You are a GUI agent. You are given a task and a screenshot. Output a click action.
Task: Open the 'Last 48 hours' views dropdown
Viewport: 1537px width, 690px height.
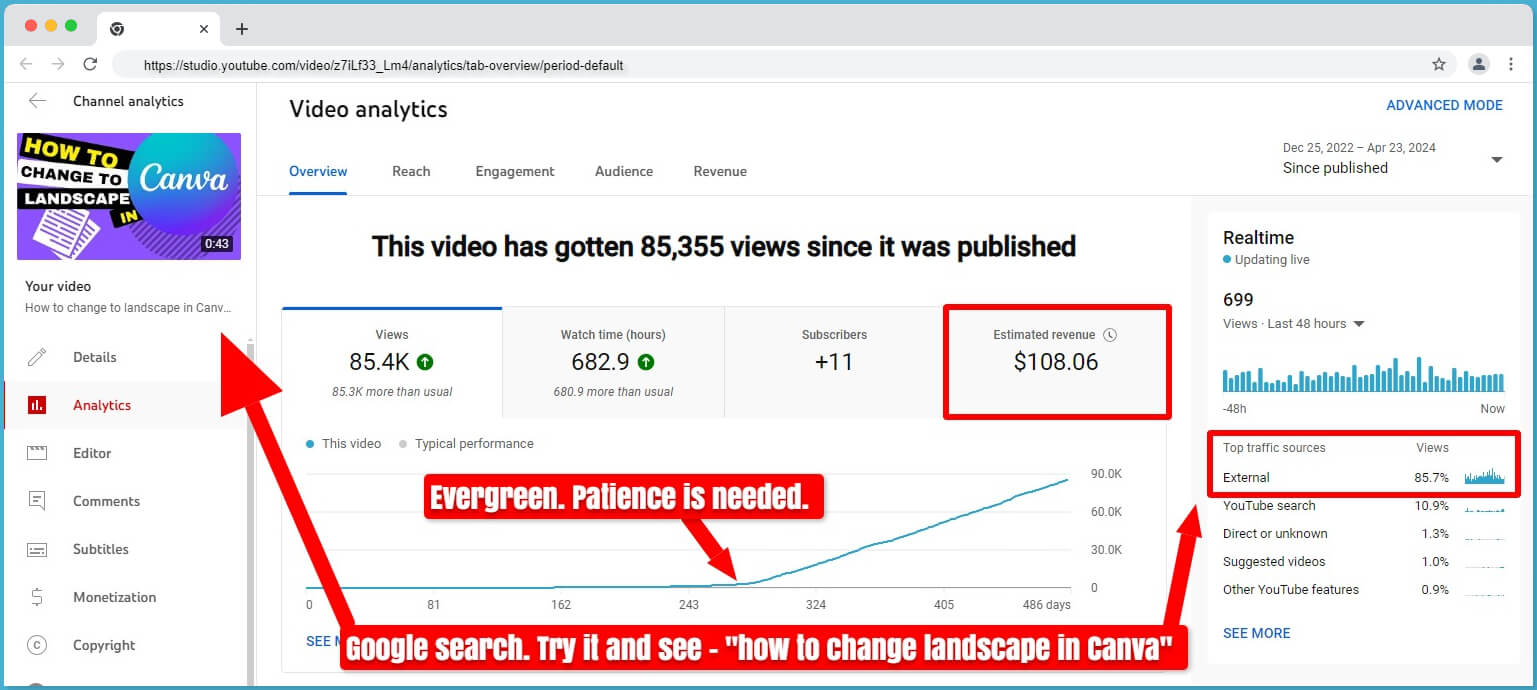click(x=1358, y=324)
